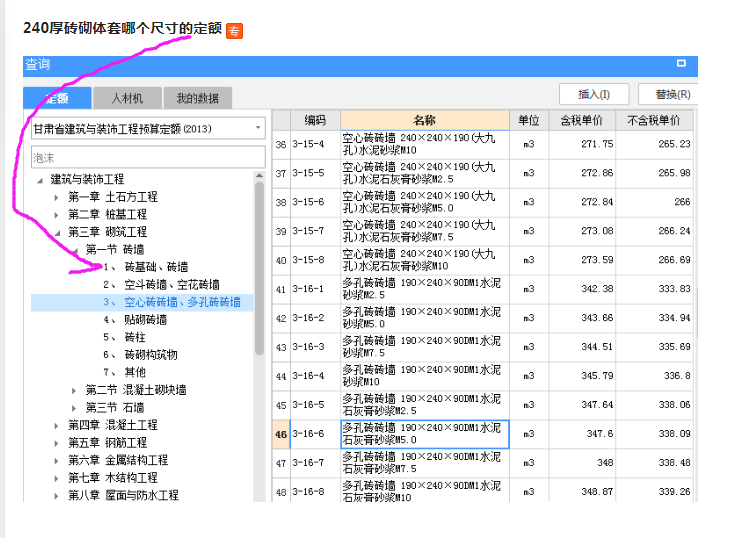Expand 第二节 混凝土砌块墙
Image resolution: width=731 pixels, height=538 pixels.
74,391
